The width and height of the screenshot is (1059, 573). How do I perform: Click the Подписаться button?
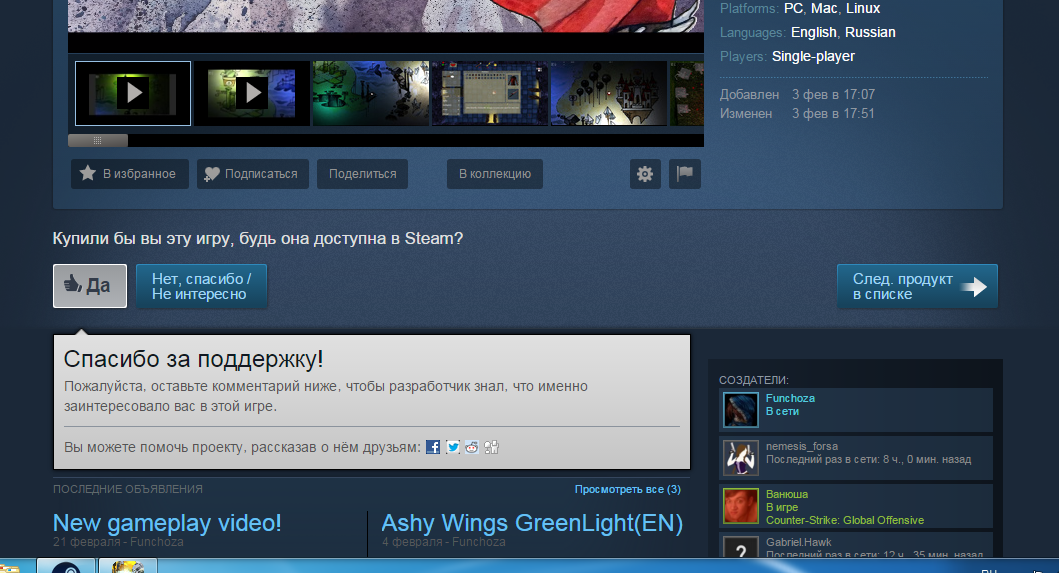253,174
